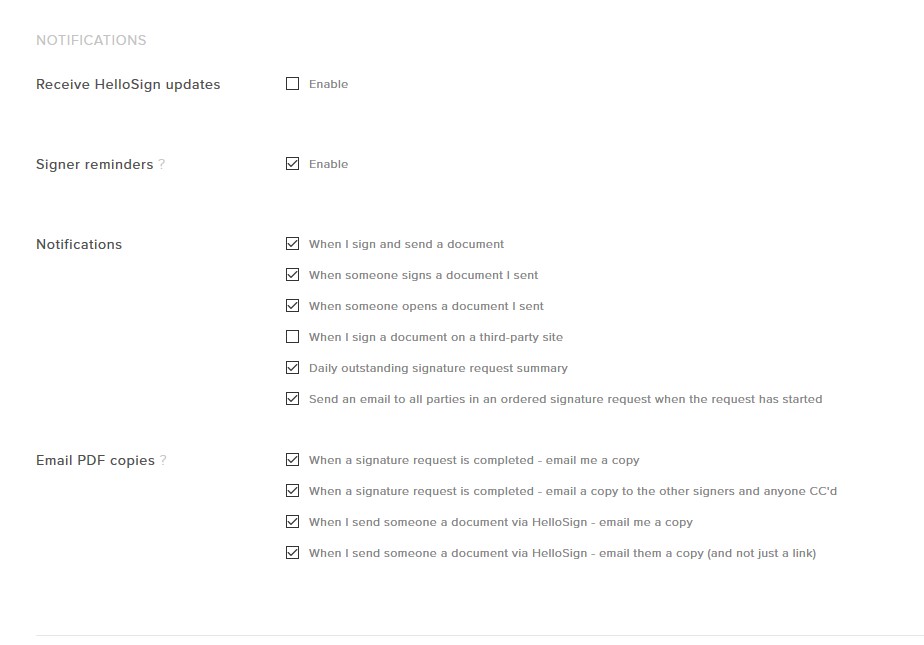Screen dimensions: 924x645
Task: Check 'When I sign a document on a third-party site'
Action: pos(292,336)
